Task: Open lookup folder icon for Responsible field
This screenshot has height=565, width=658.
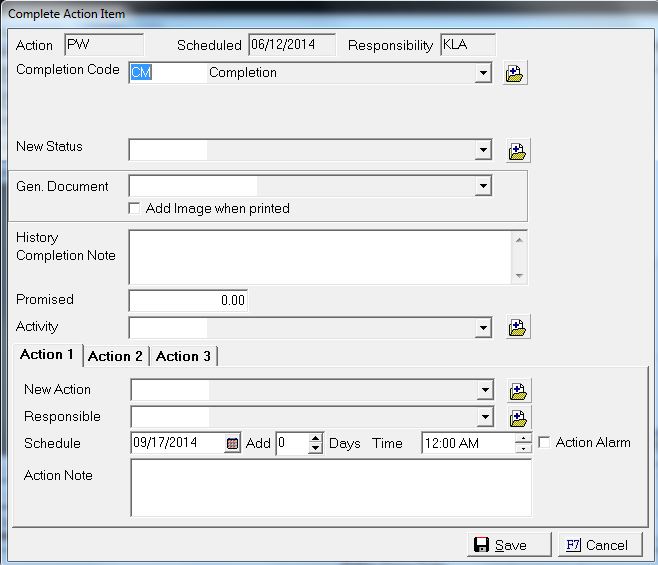Action: point(518,418)
